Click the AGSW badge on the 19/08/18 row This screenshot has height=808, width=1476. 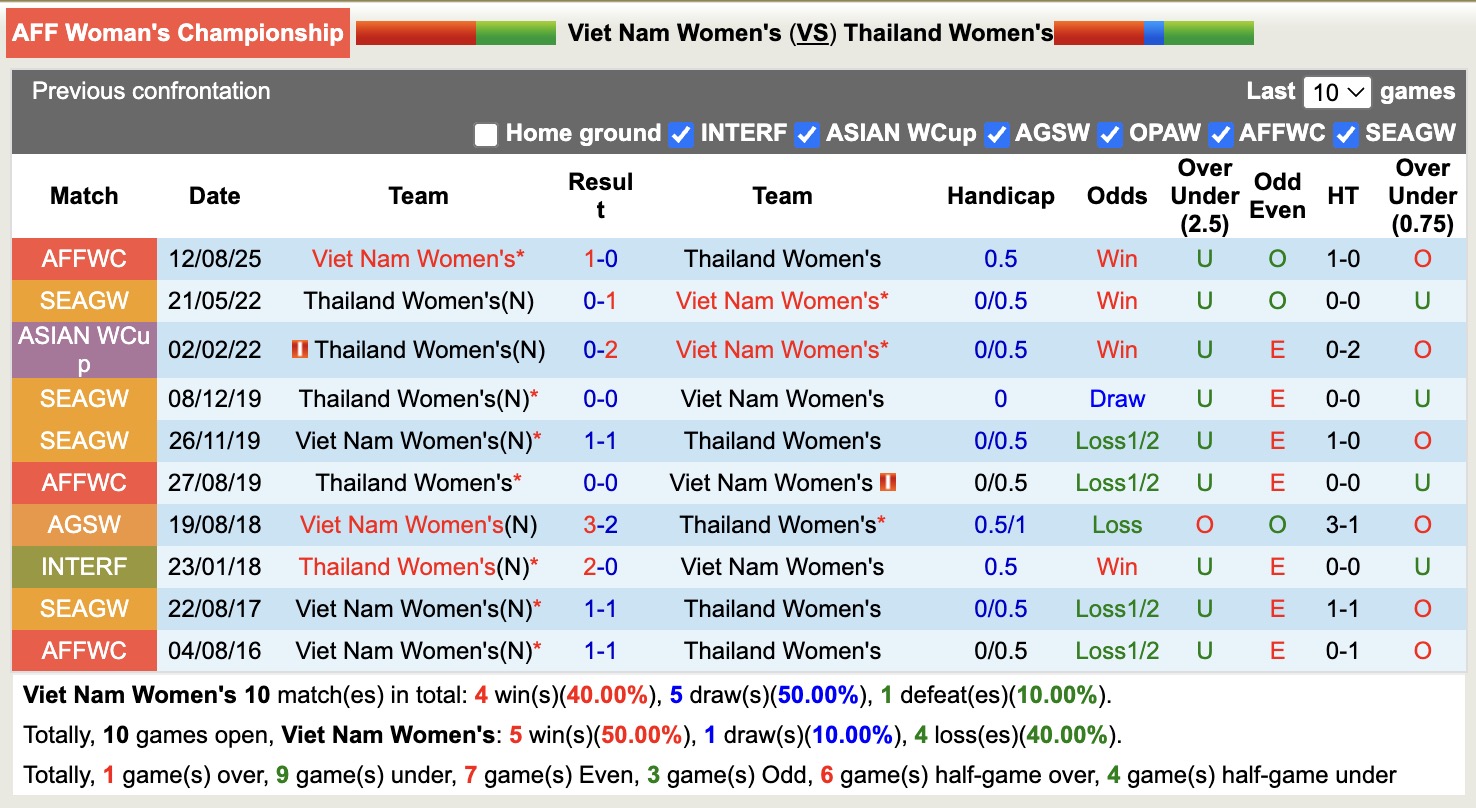point(84,524)
